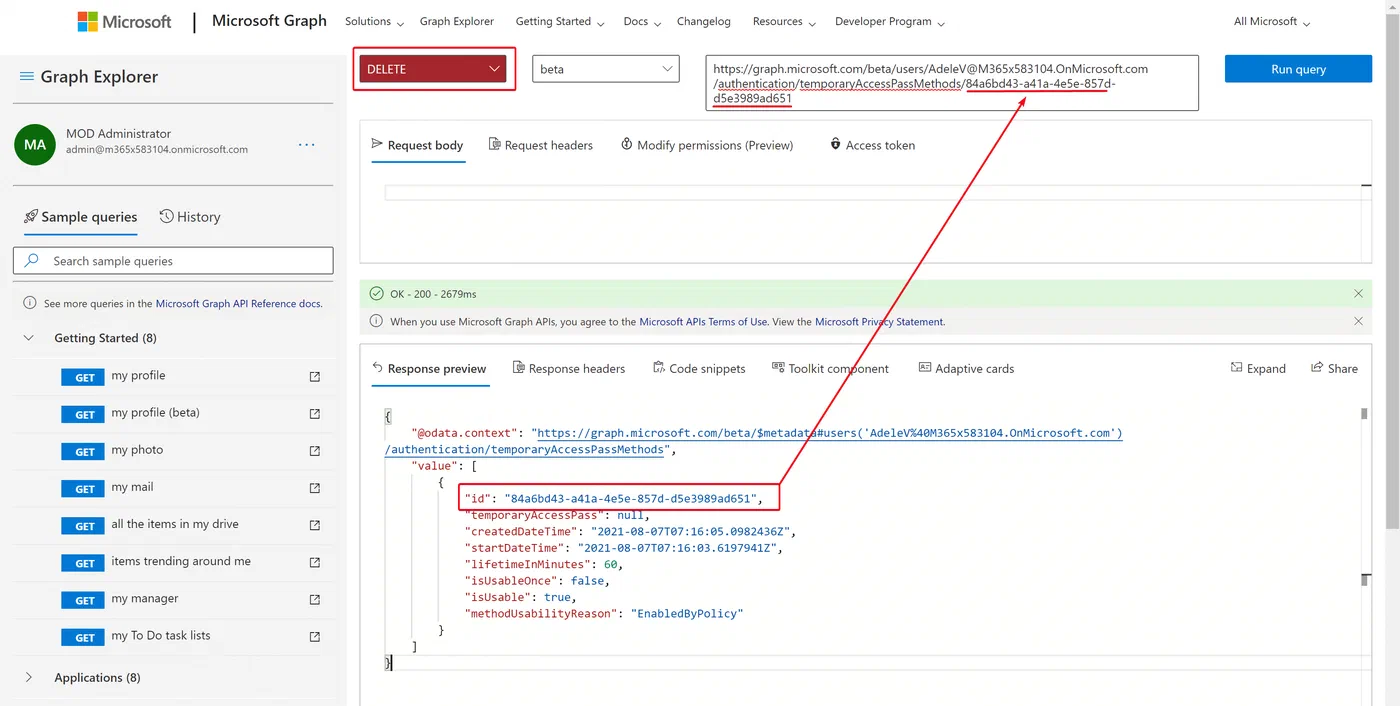
Task: Select the items trending around me query
Action: pyautogui.click(x=181, y=562)
